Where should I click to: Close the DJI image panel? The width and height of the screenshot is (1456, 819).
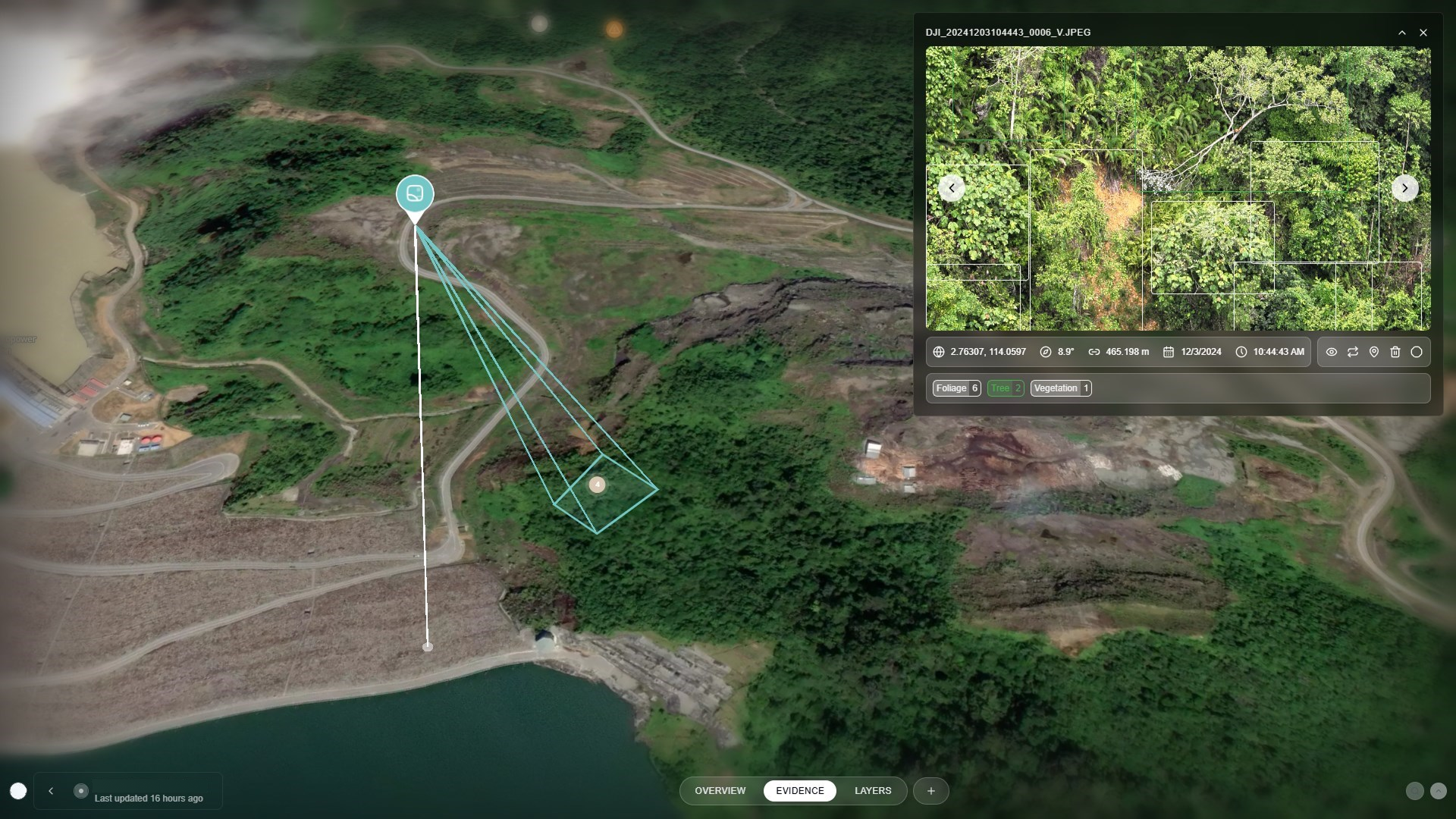pyautogui.click(x=1423, y=33)
